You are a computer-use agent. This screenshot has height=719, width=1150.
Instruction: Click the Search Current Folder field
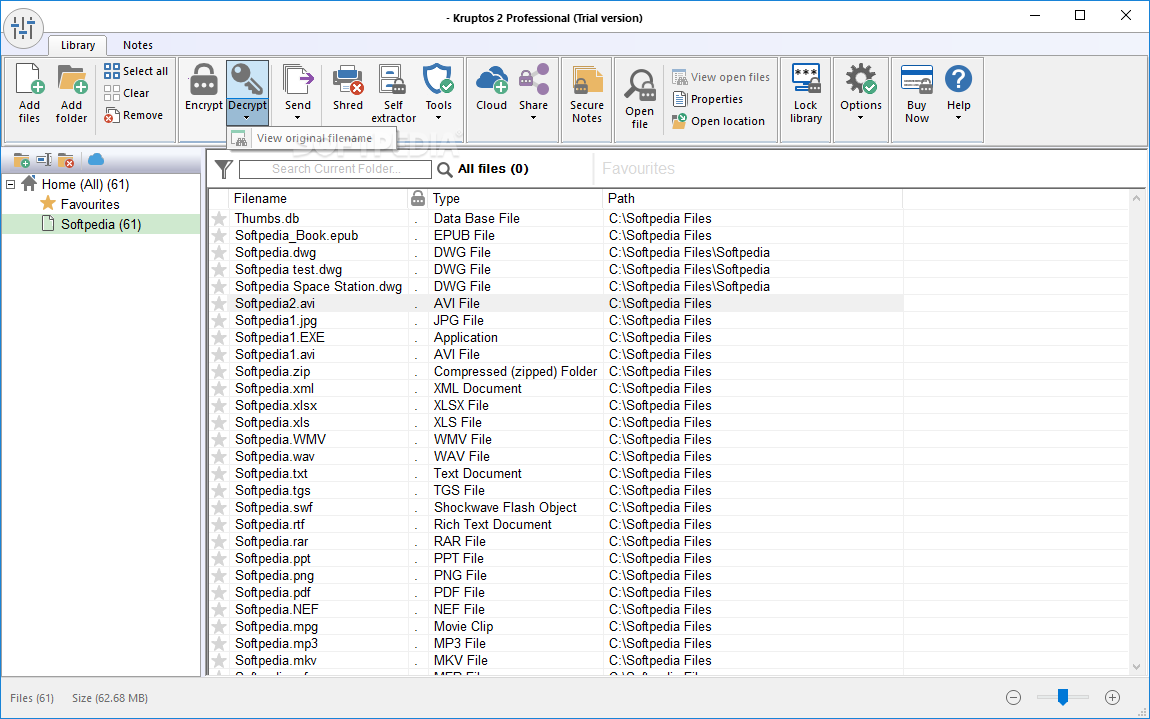335,169
